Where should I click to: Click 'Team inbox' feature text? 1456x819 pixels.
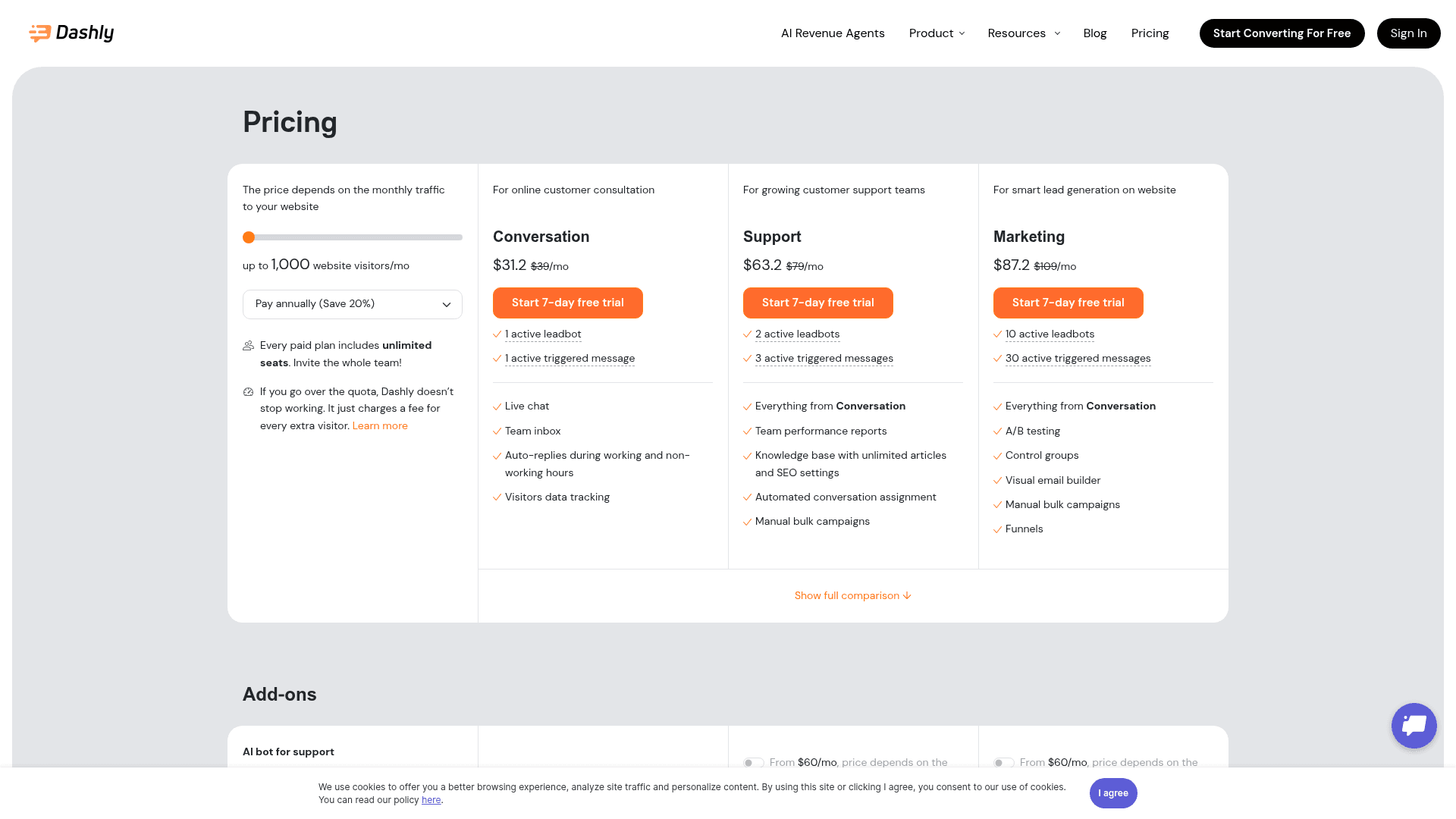533,431
